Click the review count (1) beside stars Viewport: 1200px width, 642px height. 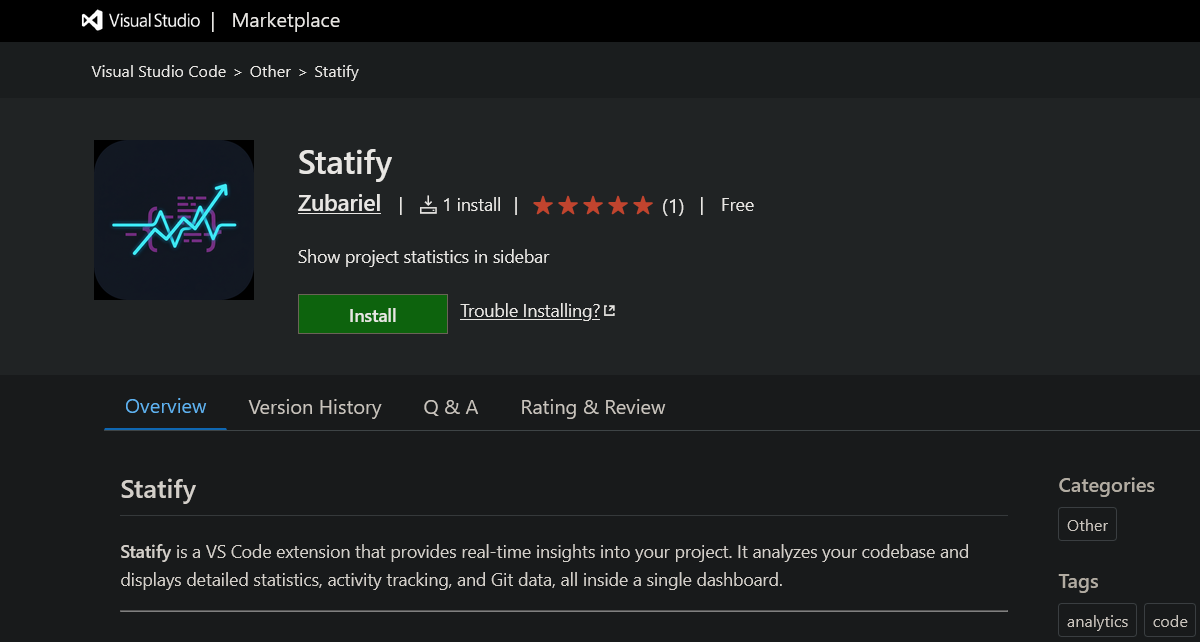672,205
